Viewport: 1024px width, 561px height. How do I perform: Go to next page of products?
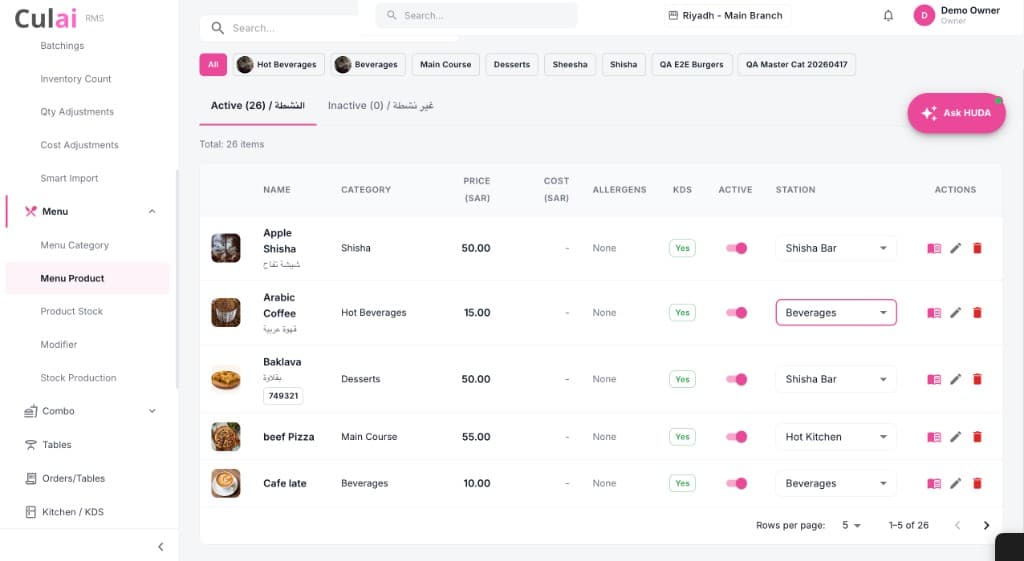(986, 525)
